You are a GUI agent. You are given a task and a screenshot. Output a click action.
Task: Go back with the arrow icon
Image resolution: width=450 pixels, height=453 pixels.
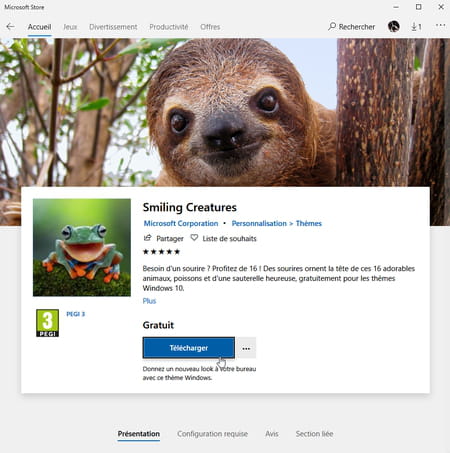point(10,27)
